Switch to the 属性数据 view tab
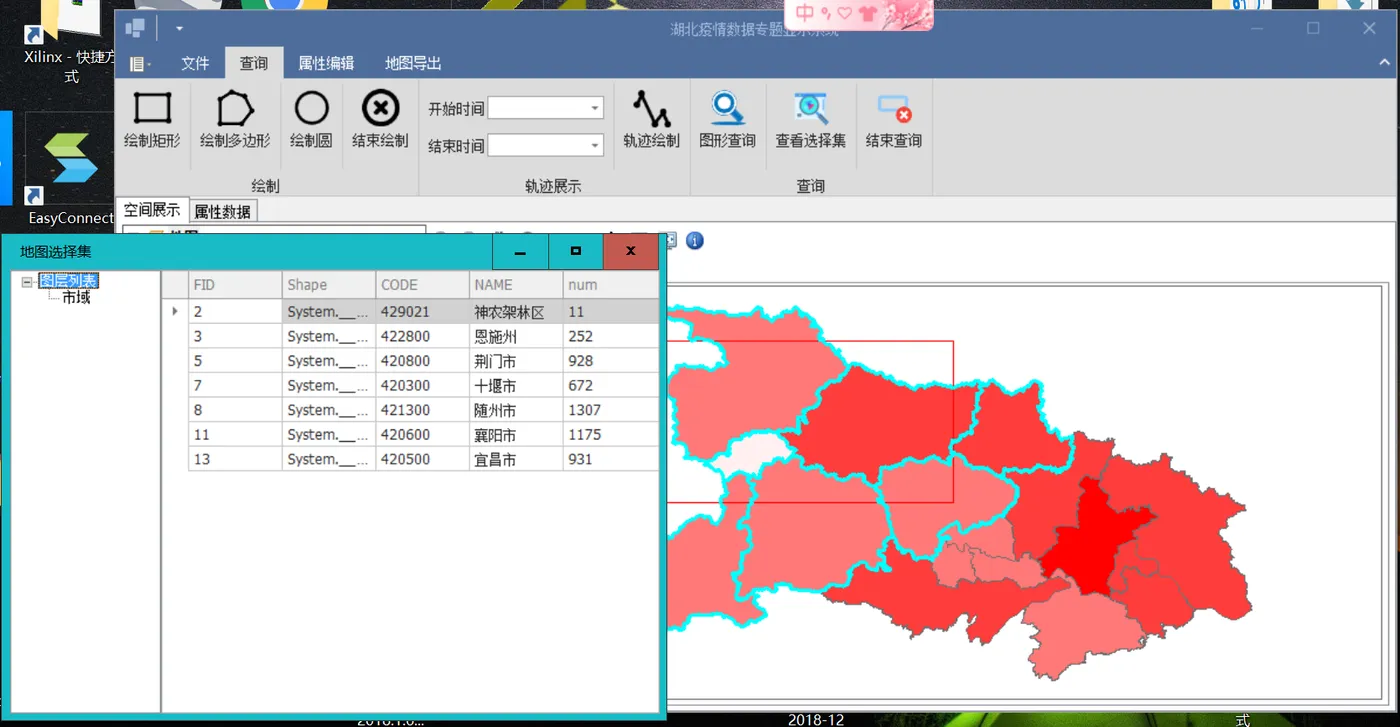This screenshot has width=1400, height=727. (x=223, y=211)
